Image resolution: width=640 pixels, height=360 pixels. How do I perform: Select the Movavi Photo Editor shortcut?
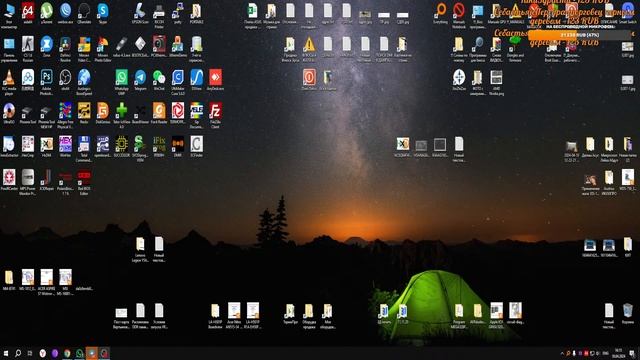tap(103, 44)
